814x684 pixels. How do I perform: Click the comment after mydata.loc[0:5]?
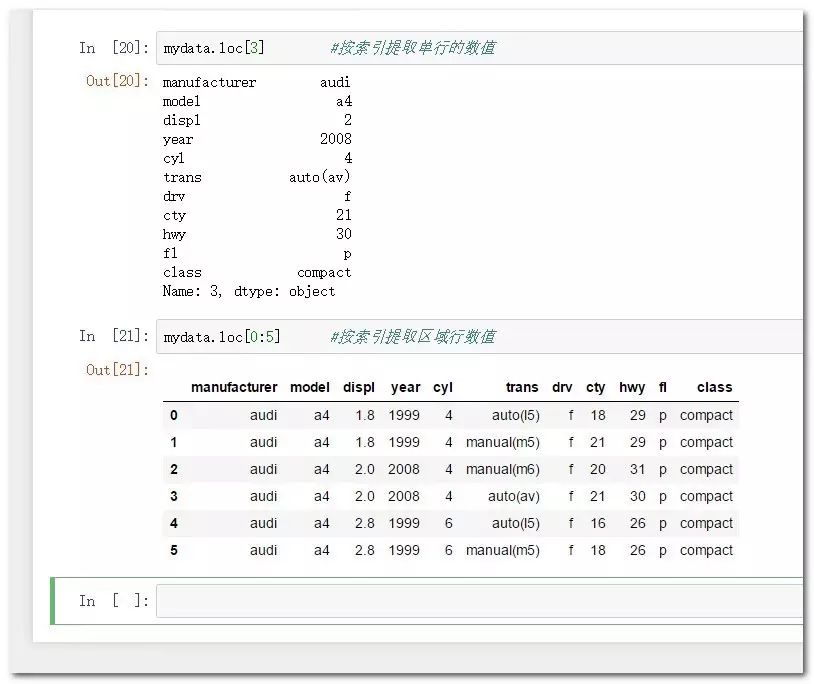pos(413,336)
